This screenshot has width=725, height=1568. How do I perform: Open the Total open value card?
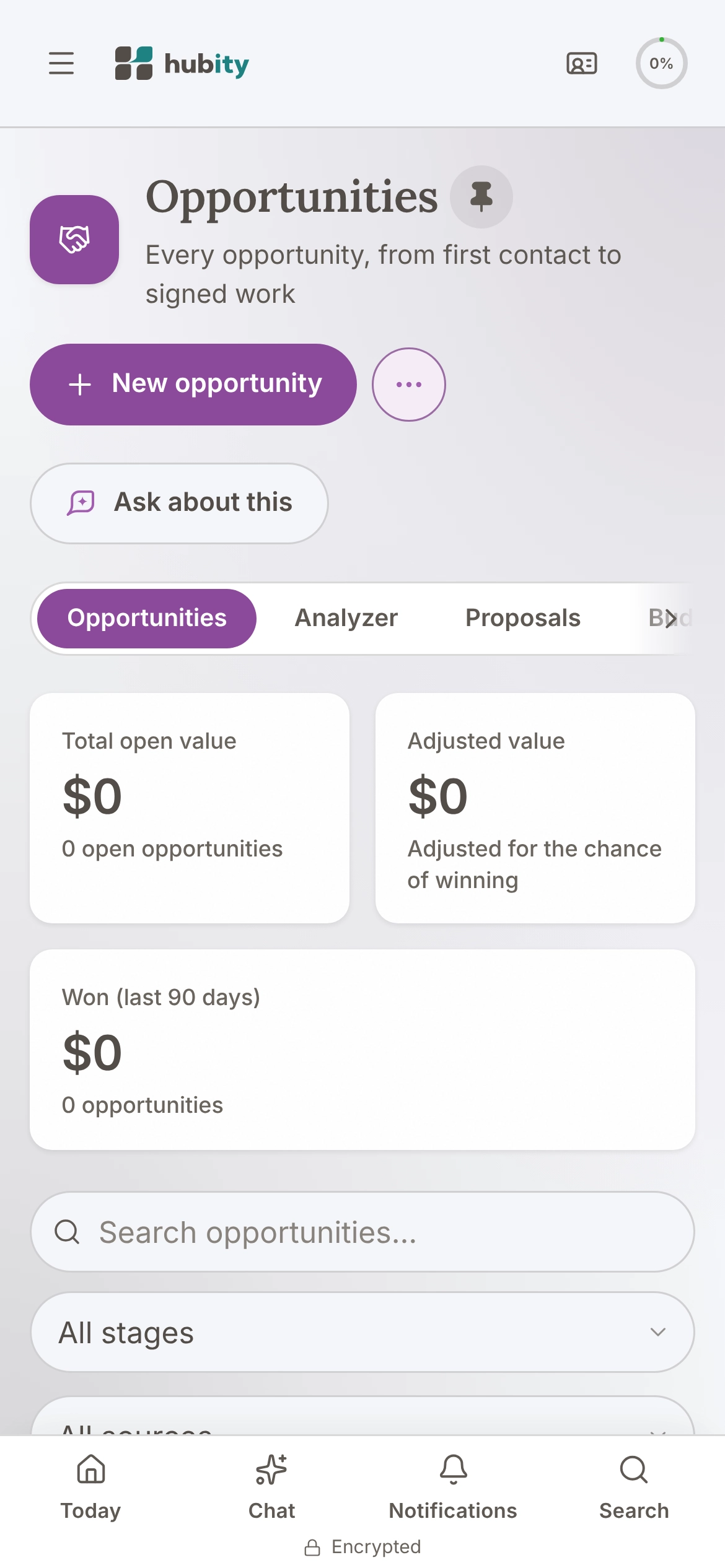(190, 808)
